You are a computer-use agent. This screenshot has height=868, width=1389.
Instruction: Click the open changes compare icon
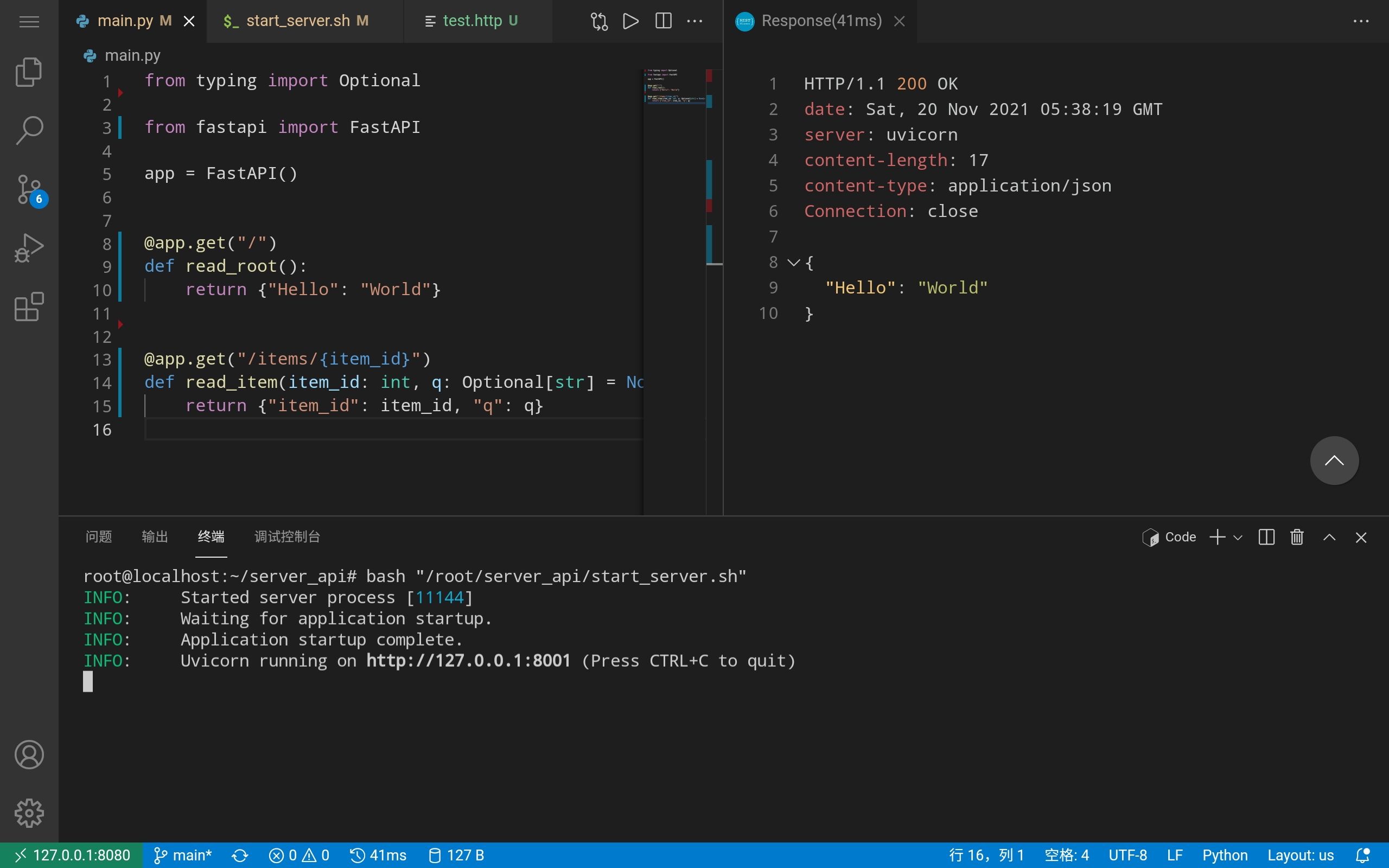598,21
